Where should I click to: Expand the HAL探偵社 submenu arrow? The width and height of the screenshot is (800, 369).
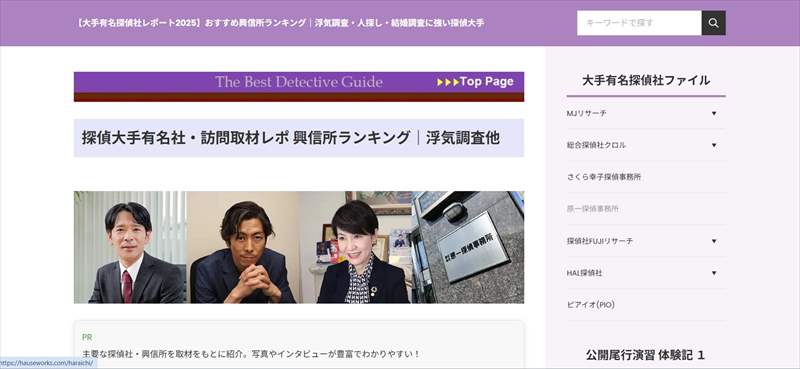point(714,273)
